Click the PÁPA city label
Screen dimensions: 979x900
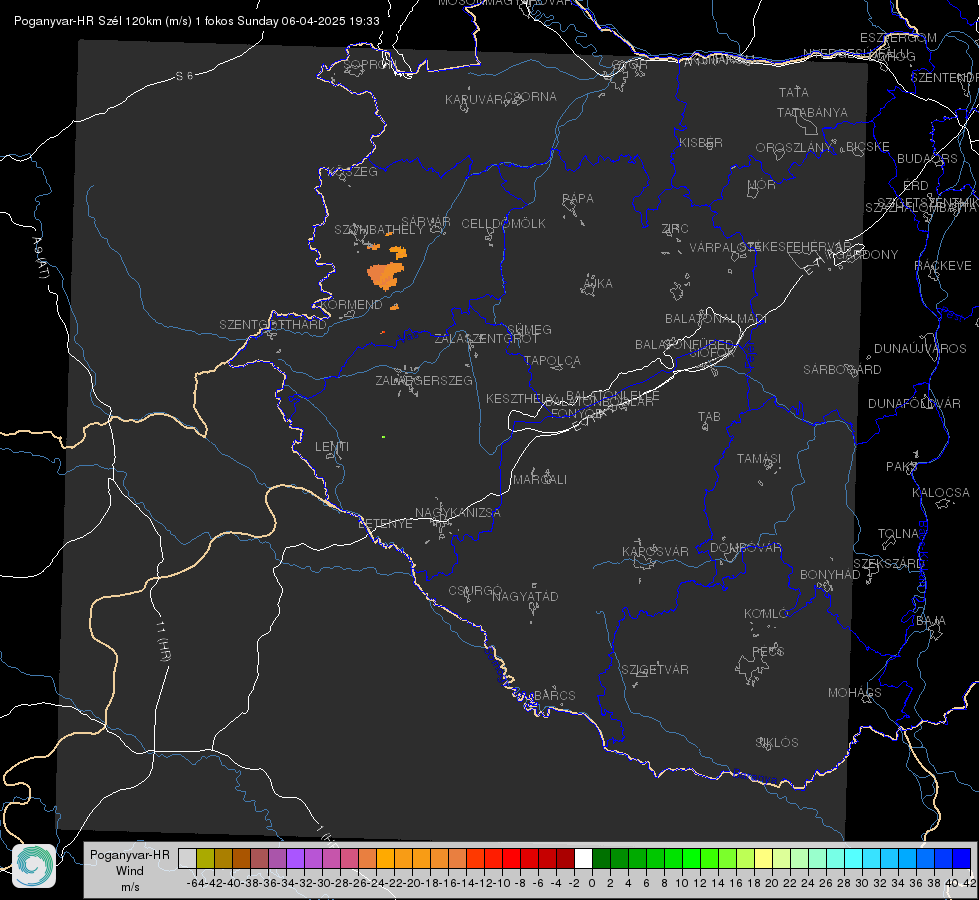[578, 199]
